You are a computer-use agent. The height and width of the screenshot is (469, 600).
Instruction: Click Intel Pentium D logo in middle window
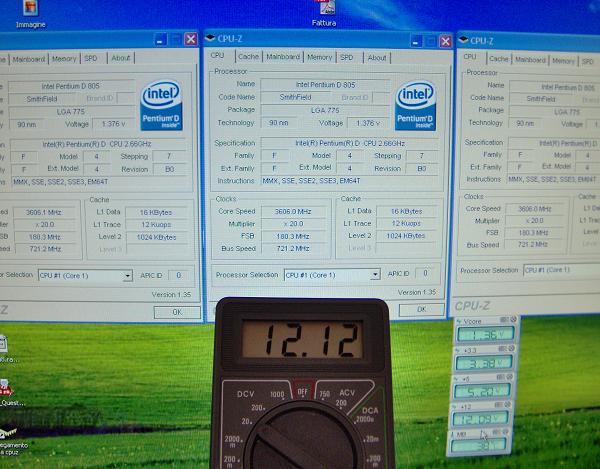pyautogui.click(x=414, y=103)
